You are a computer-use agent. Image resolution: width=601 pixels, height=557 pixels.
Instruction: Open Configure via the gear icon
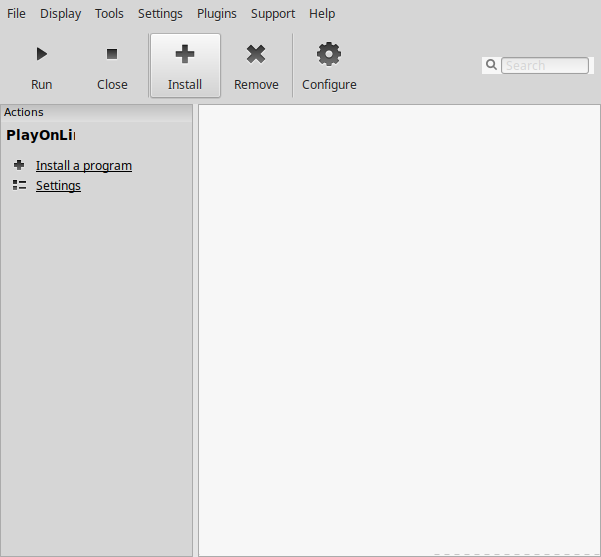[329, 54]
